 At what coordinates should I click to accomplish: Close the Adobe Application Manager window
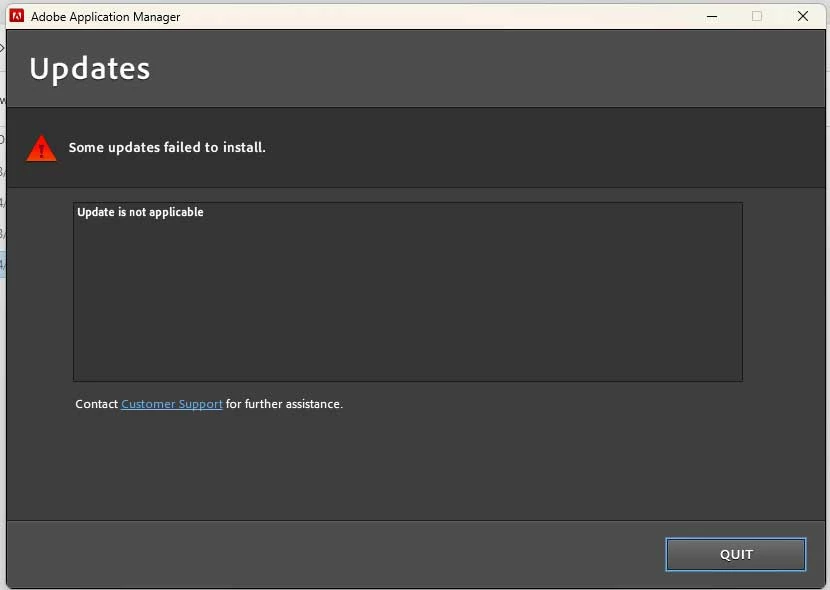click(802, 16)
